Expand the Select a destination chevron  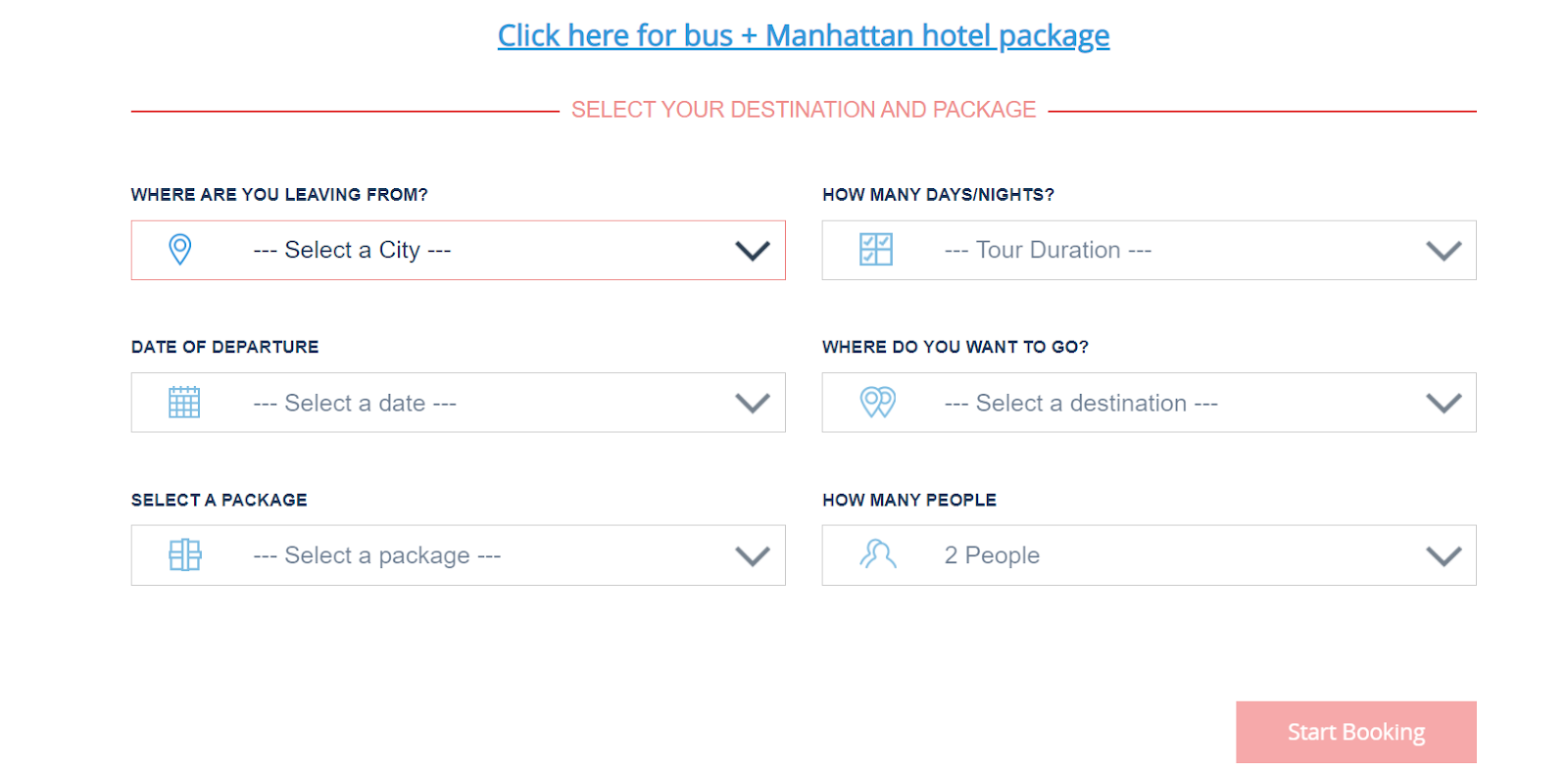(1445, 404)
